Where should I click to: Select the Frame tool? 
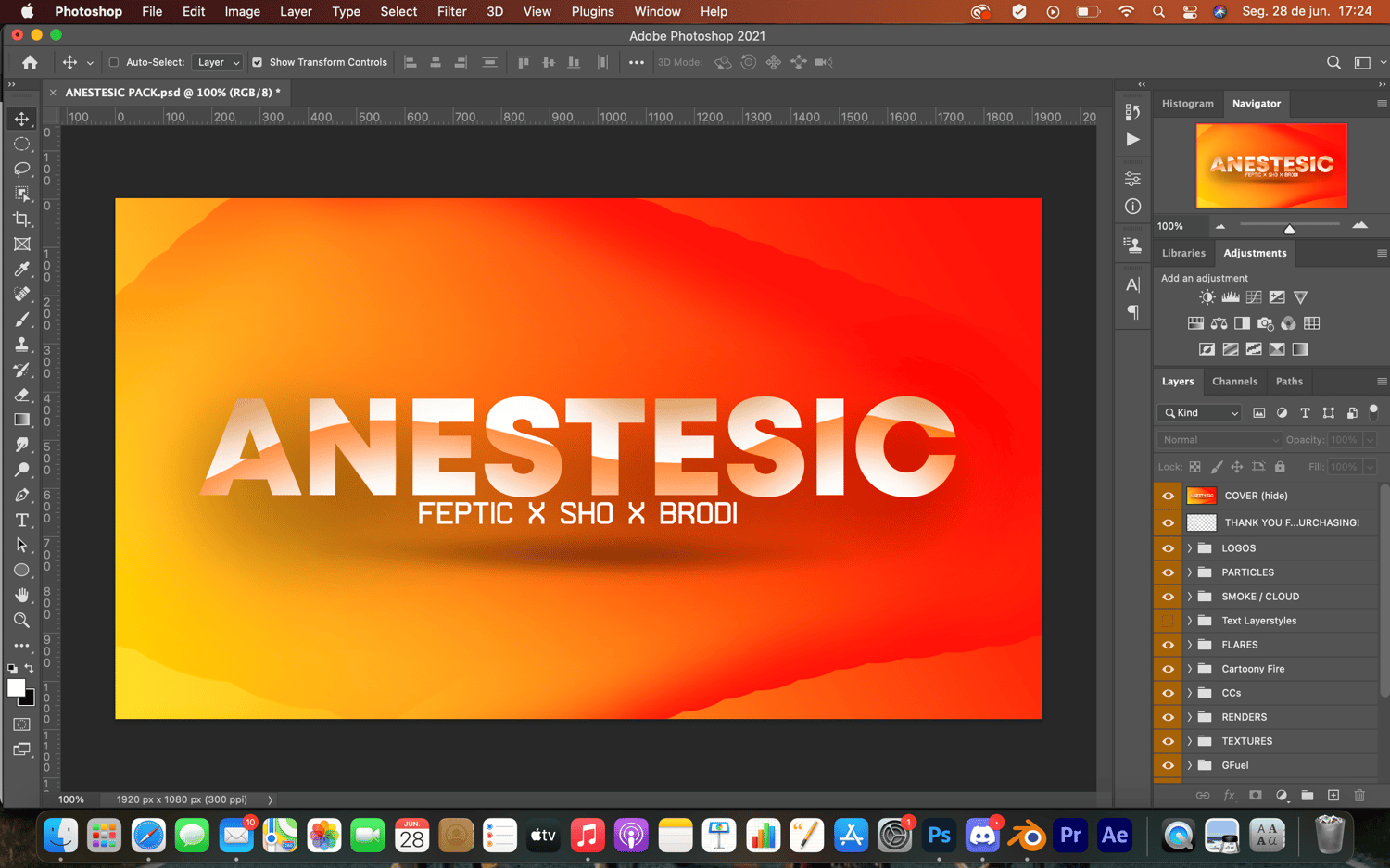[22, 245]
